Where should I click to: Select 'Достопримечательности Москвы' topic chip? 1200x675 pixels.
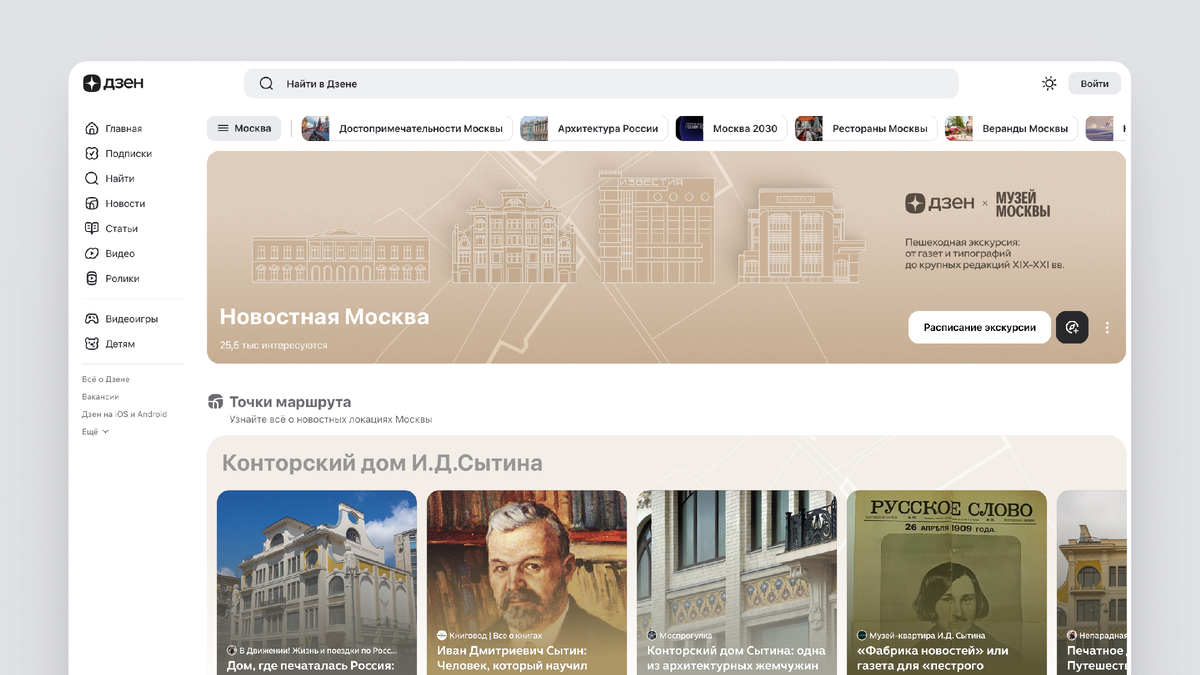click(x=407, y=128)
